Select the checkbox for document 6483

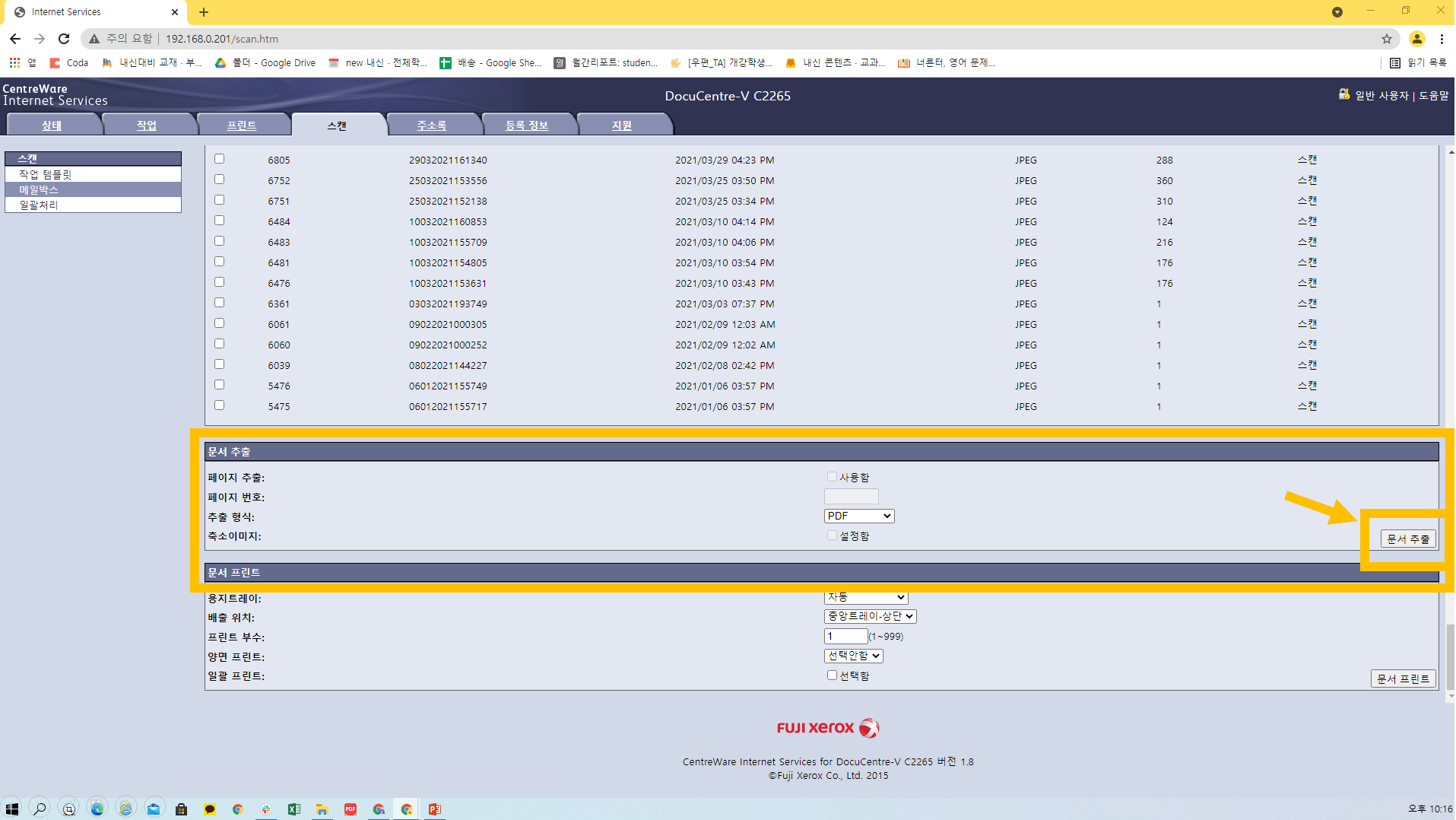tap(219, 241)
